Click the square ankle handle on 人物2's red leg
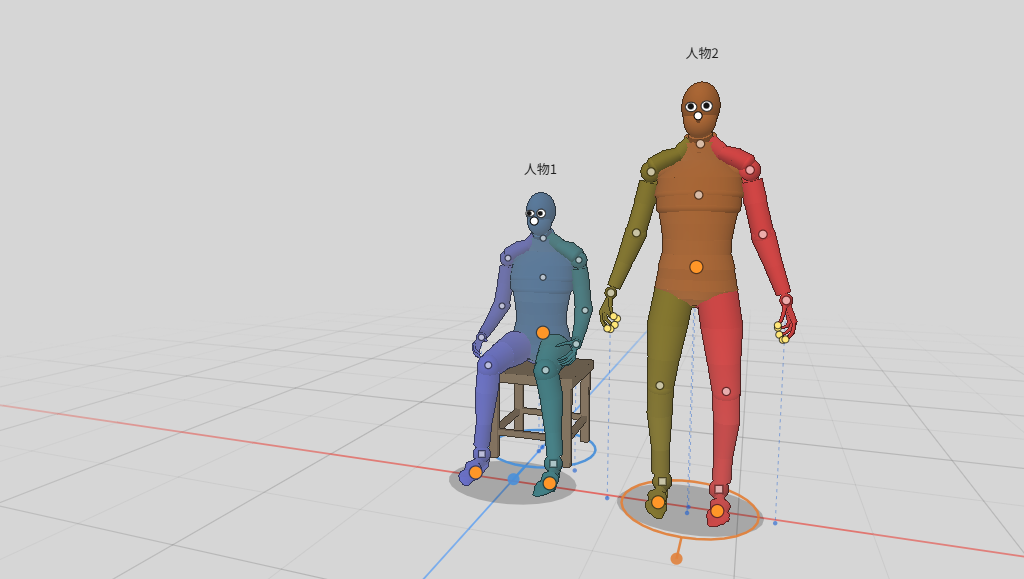 pos(718,489)
